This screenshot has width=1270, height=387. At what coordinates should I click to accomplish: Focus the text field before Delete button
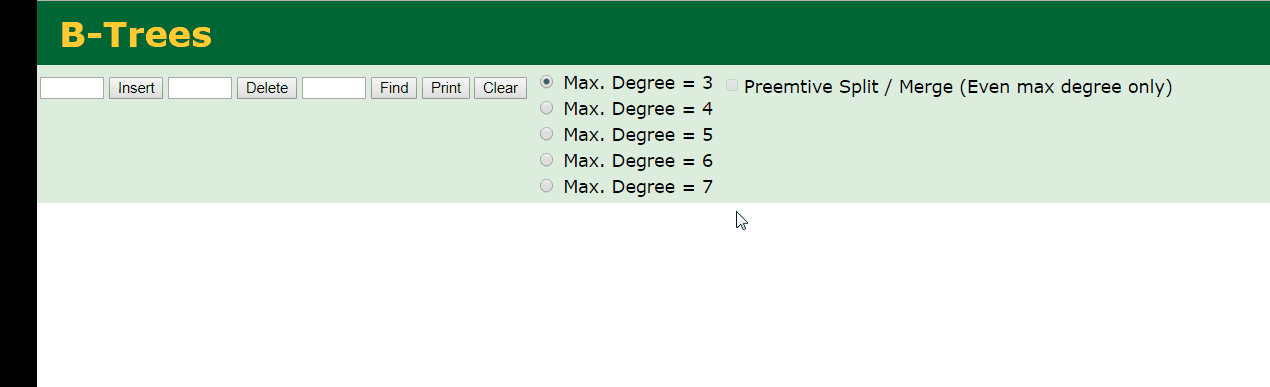tap(200, 88)
